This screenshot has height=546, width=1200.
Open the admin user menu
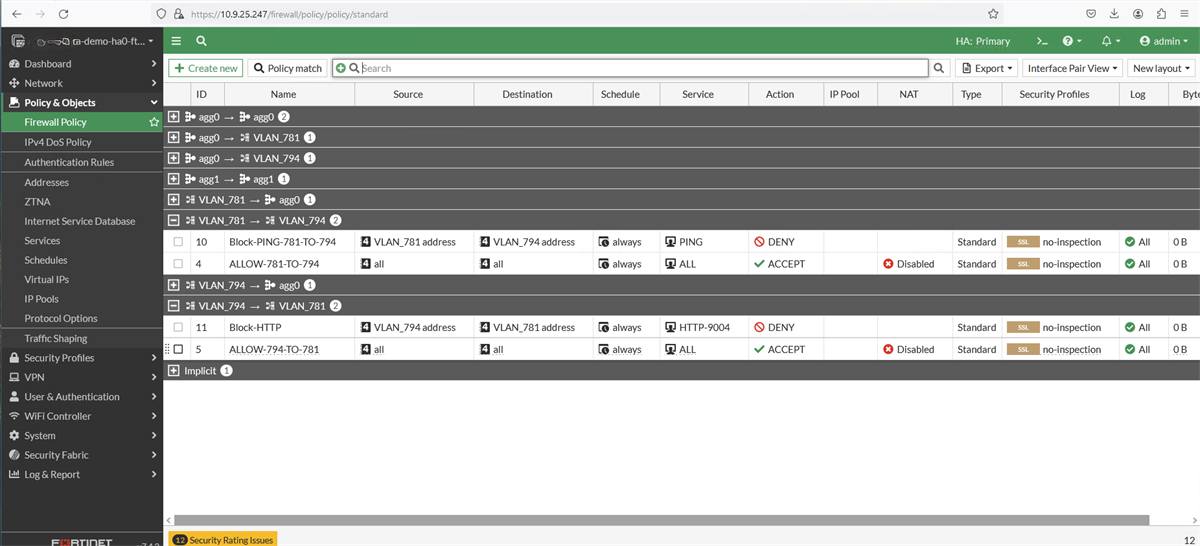(1166, 41)
